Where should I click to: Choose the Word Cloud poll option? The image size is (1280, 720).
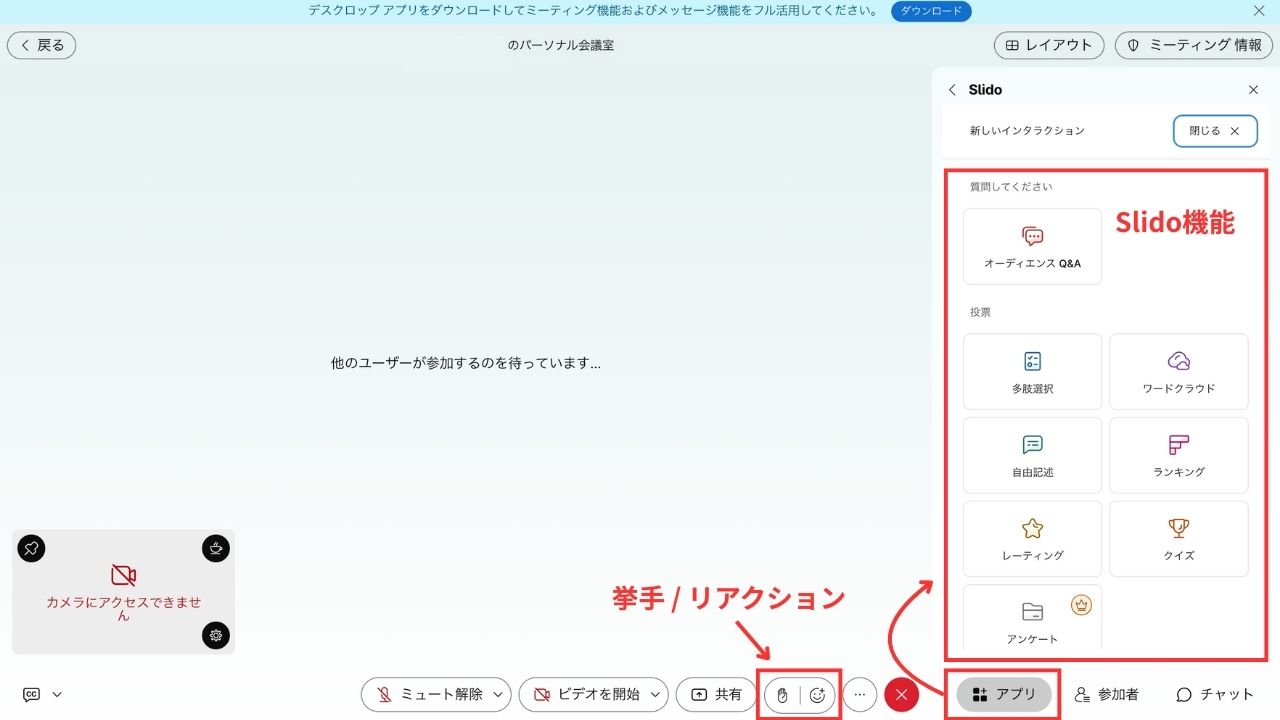(1178, 371)
